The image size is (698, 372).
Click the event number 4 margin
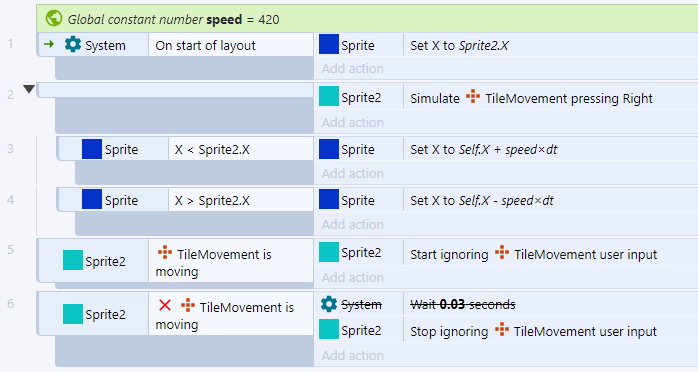point(11,199)
